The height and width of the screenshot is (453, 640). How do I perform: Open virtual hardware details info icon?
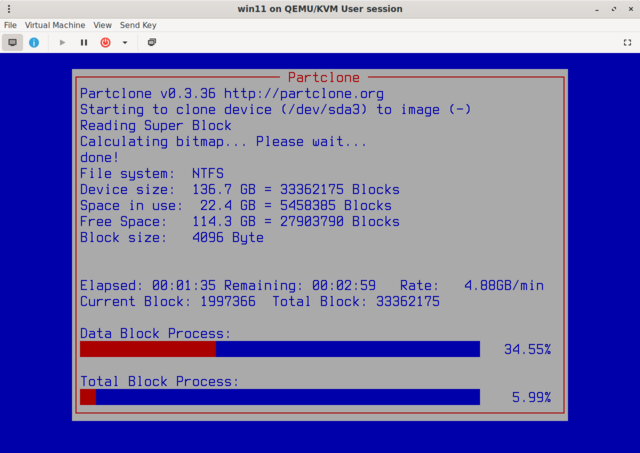click(x=34, y=43)
